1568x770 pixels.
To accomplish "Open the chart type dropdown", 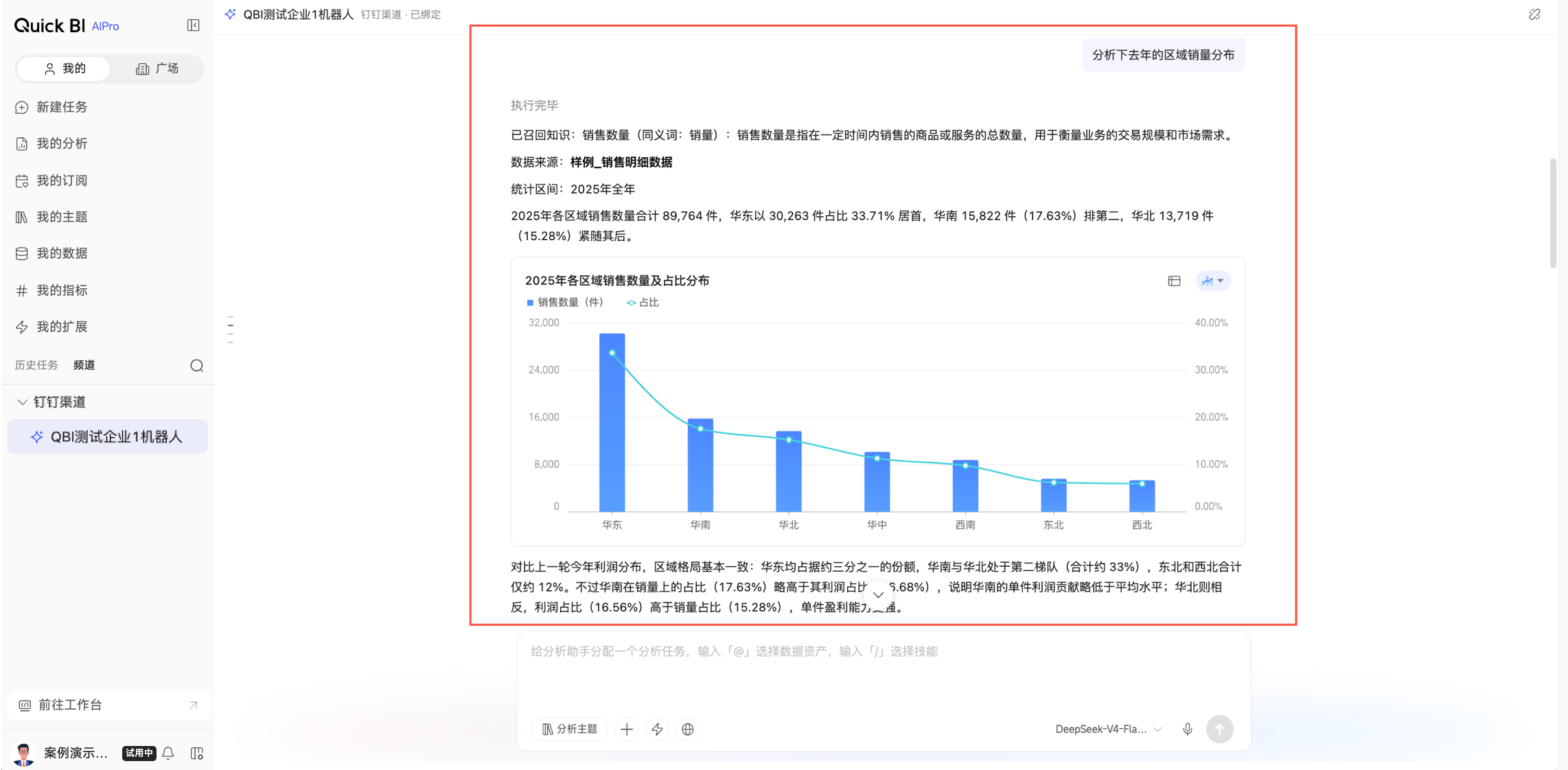I will 1213,281.
